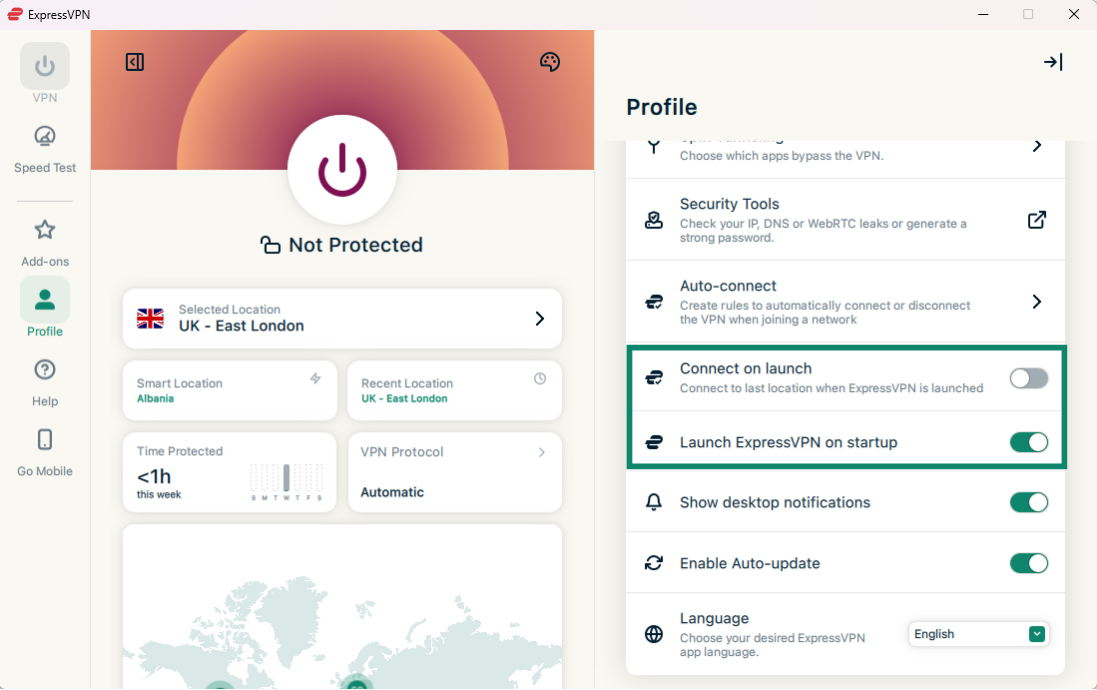The image size is (1097, 690).
Task: Collapse the sidebar using panel icon
Action: point(135,62)
